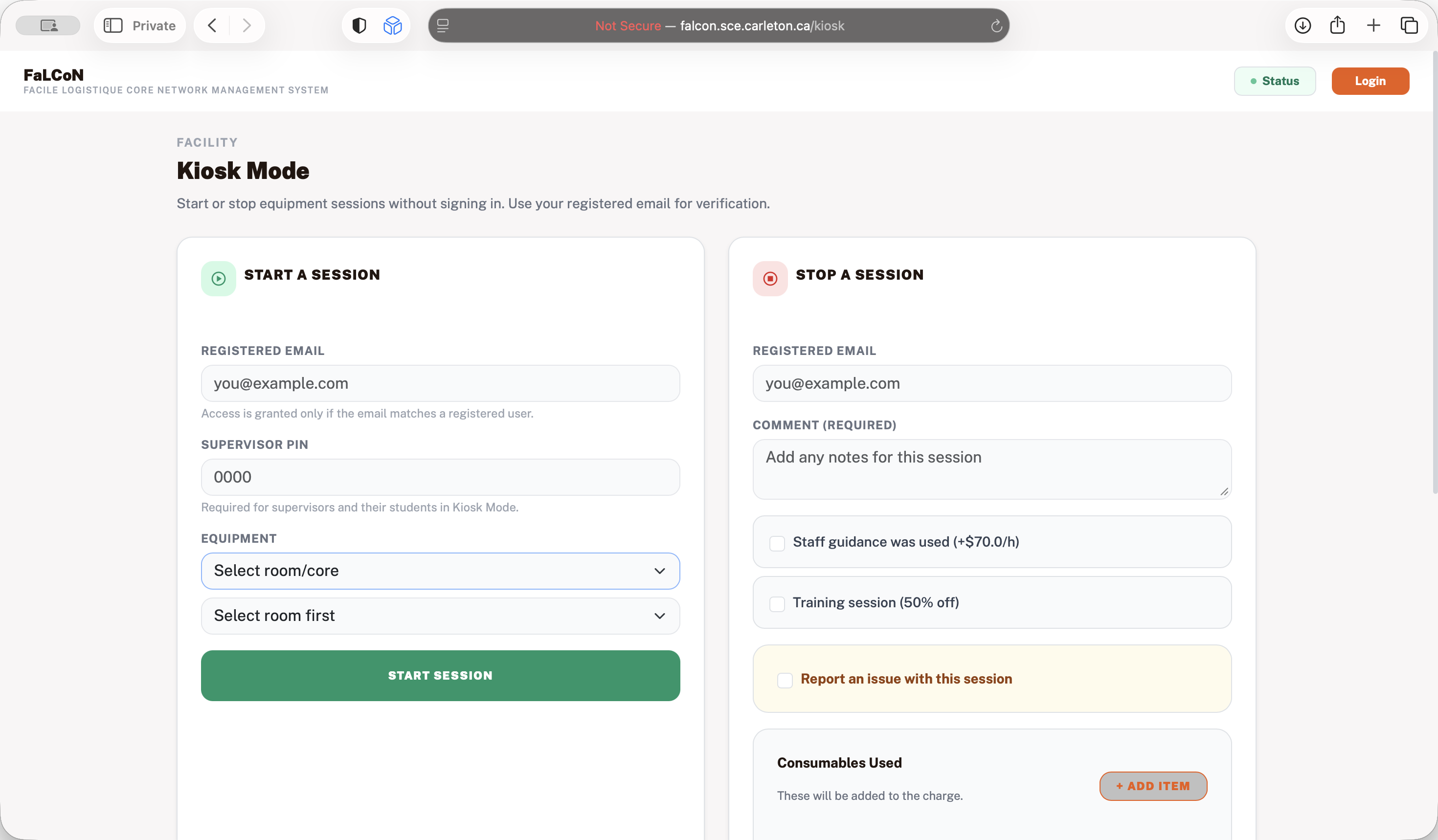
Task: Enable the Training session 50% off checkbox
Action: [x=777, y=604]
